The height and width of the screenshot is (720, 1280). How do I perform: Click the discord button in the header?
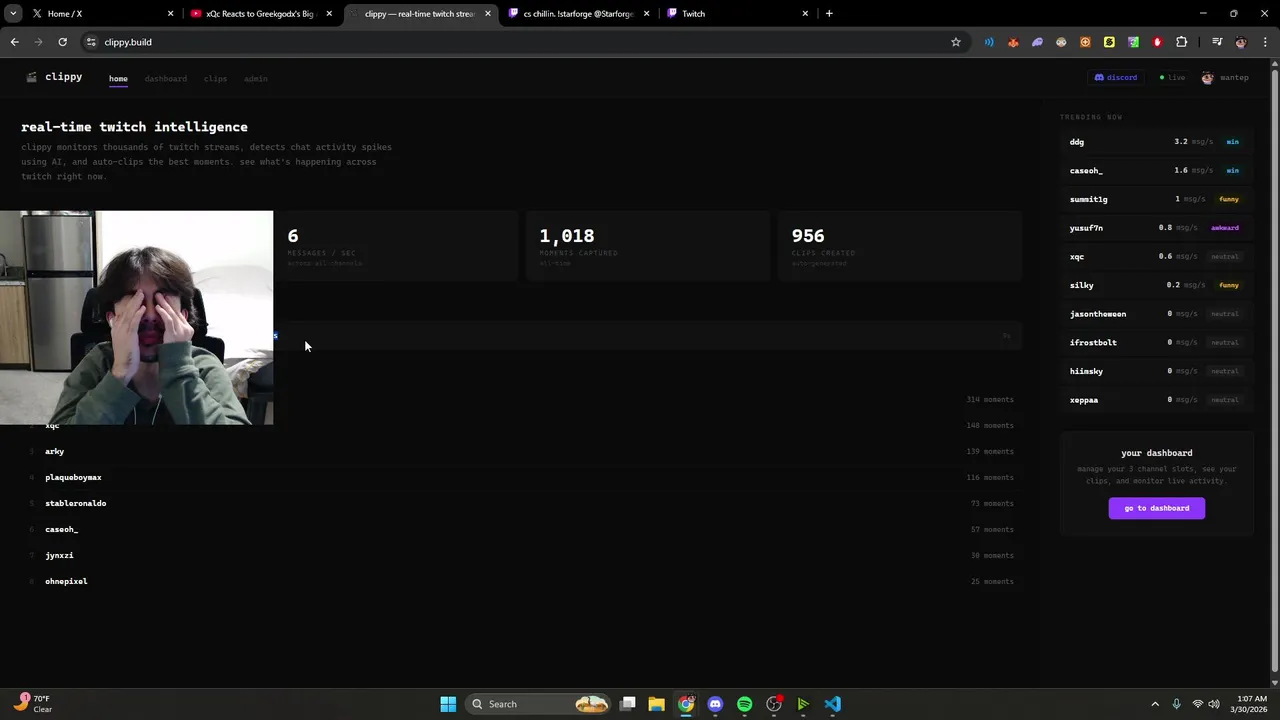click(x=1116, y=77)
